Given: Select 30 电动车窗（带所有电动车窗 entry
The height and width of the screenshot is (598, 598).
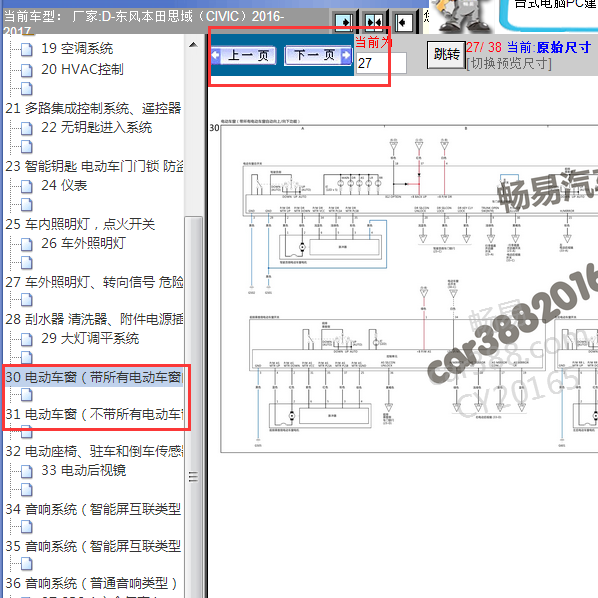Looking at the screenshot, I should click(x=94, y=377).
